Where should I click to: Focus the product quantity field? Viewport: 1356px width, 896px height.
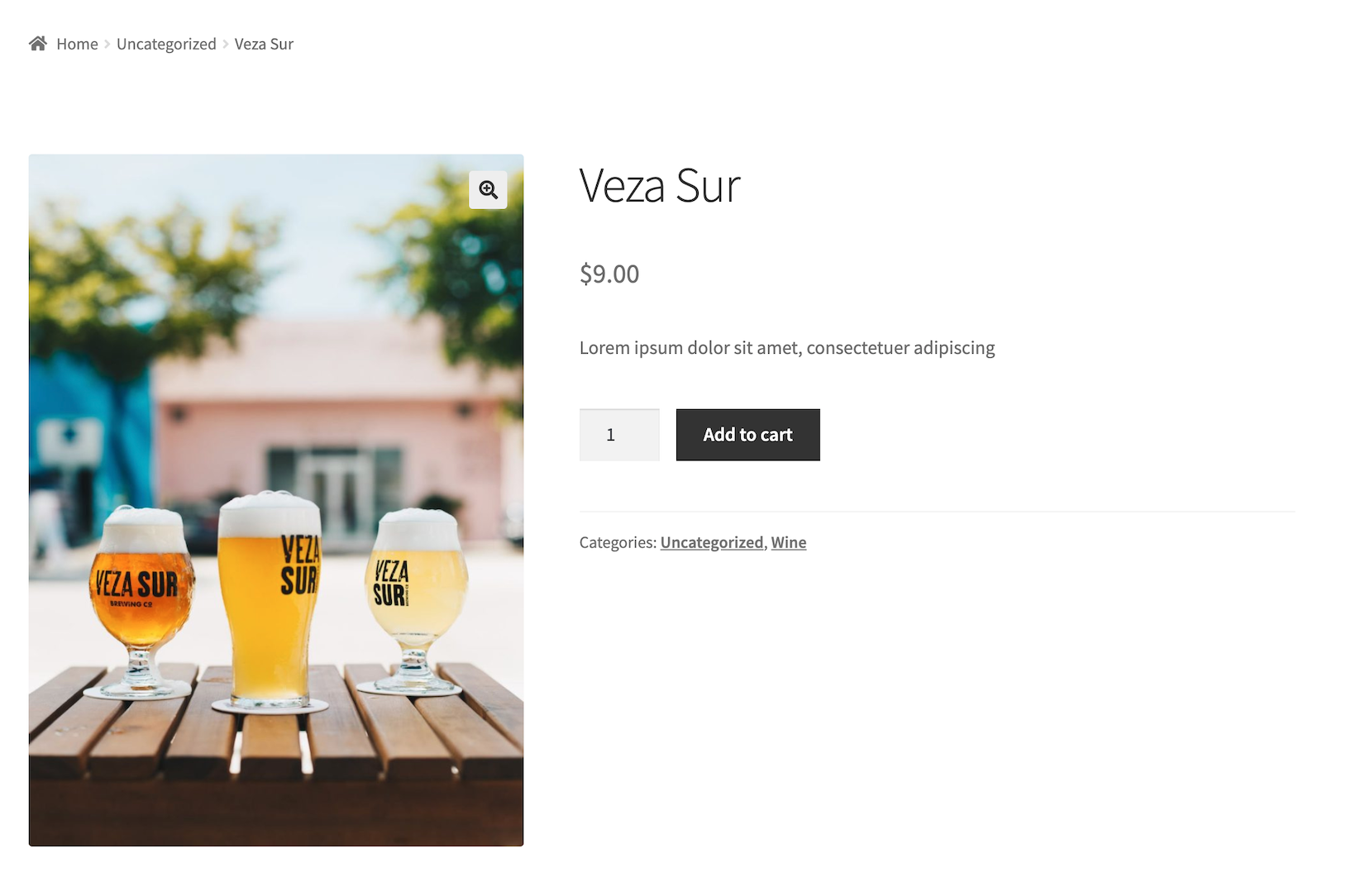[619, 435]
